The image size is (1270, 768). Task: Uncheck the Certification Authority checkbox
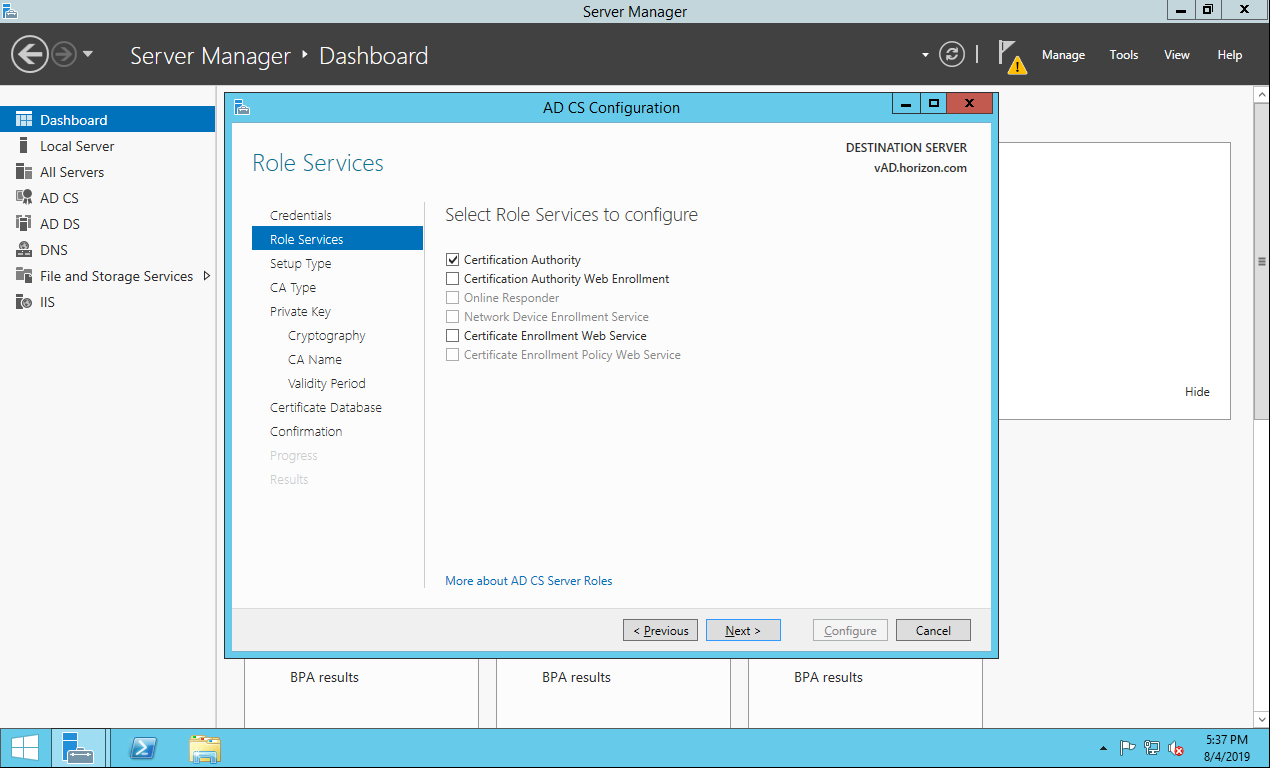(x=453, y=260)
